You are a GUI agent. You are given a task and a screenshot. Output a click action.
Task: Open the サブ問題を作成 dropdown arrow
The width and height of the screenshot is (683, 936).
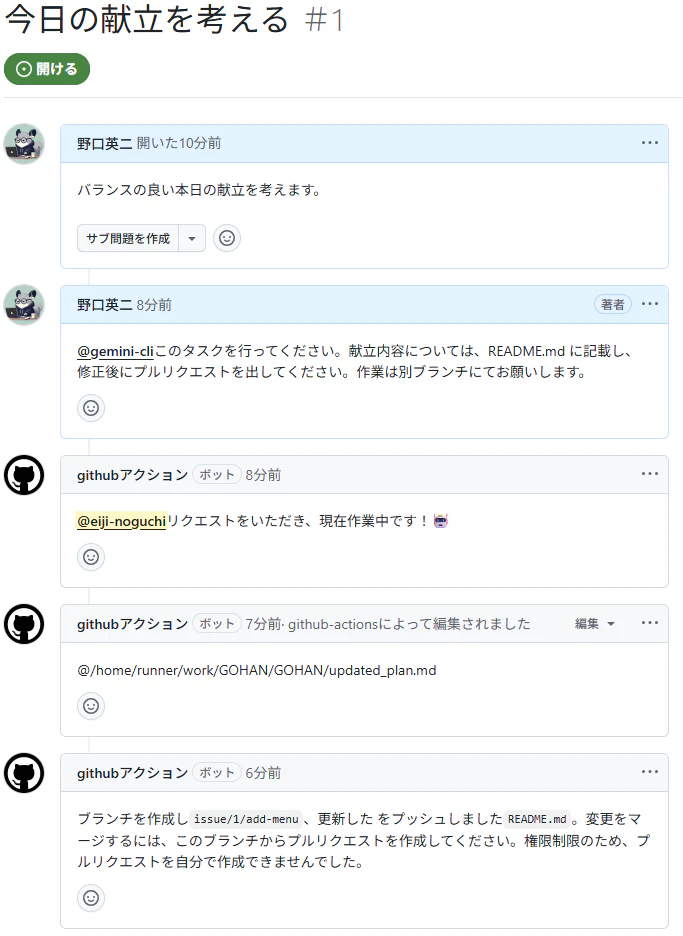192,238
